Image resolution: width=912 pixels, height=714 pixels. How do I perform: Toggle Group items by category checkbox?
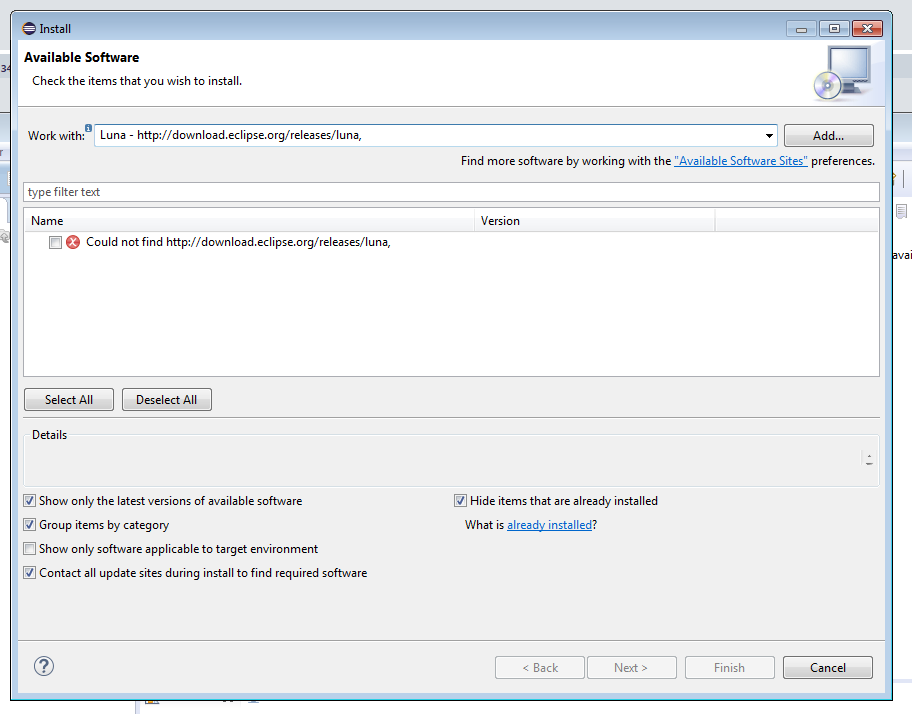[x=30, y=524]
